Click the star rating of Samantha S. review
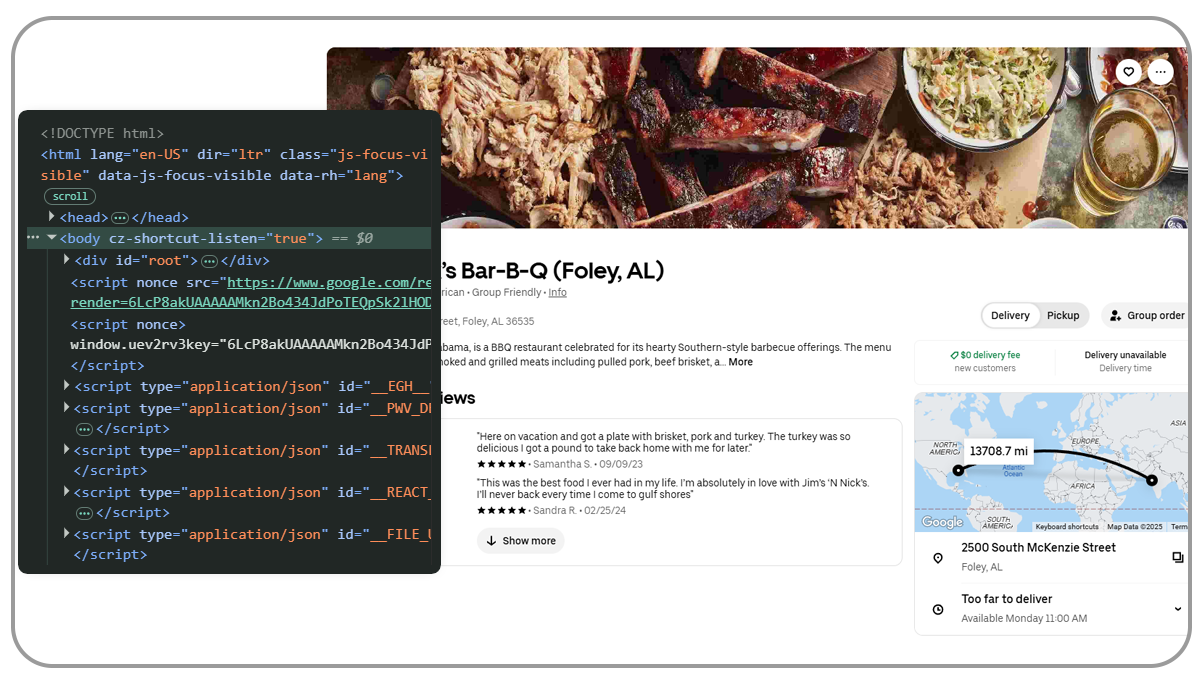This screenshot has height=684, width=1202. point(502,464)
